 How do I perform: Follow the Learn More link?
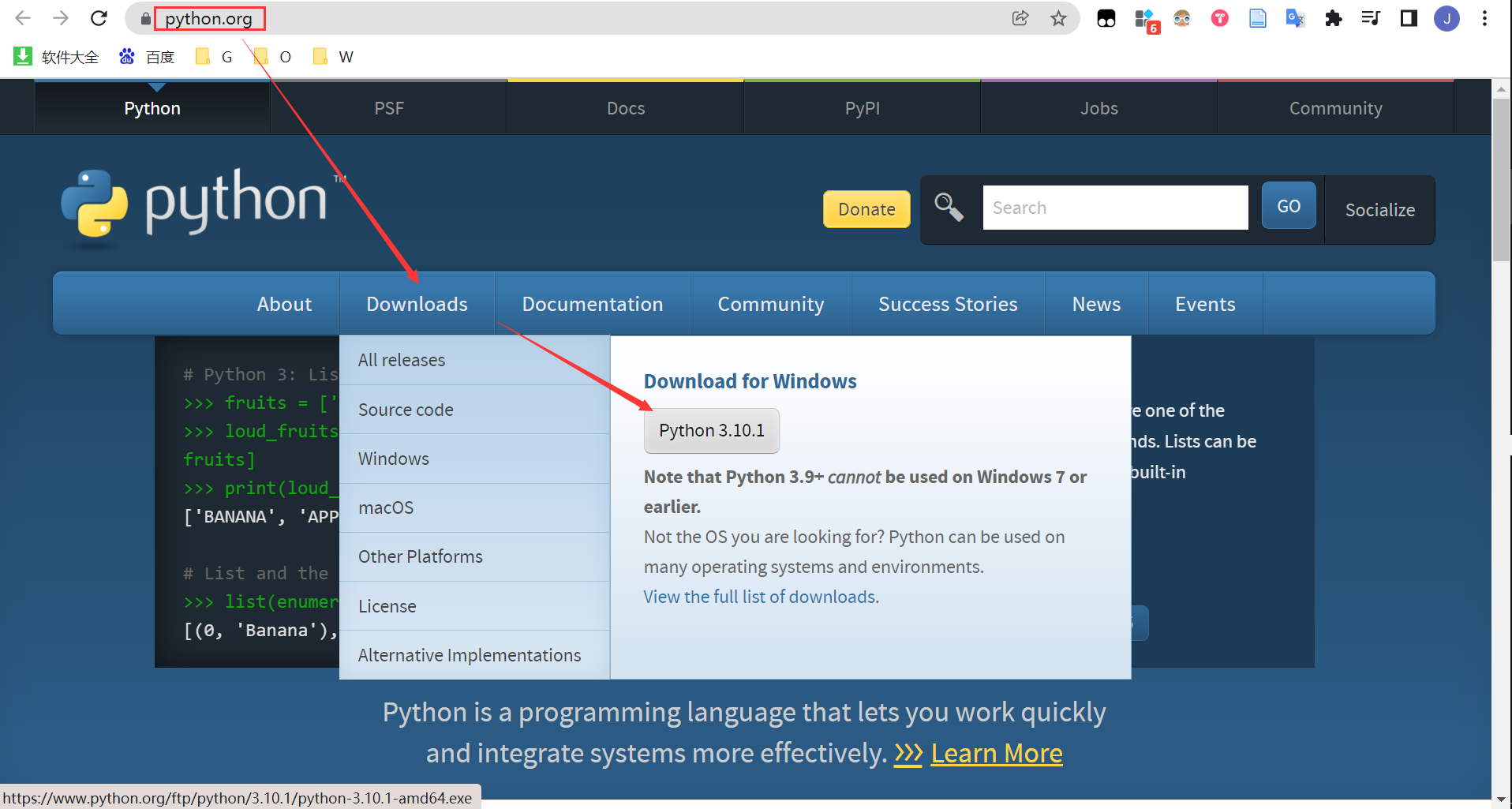coord(996,753)
